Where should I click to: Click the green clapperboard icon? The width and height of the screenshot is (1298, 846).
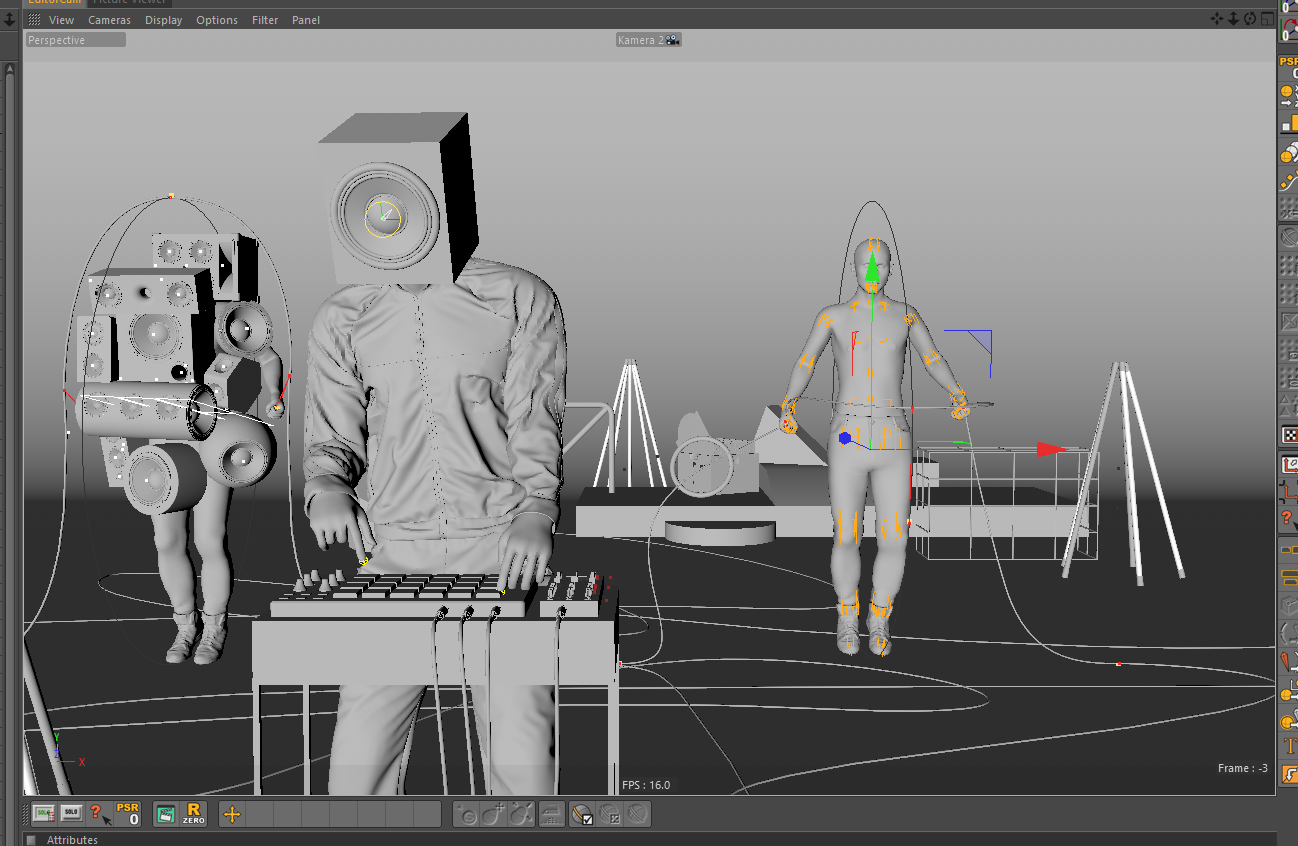pos(166,814)
